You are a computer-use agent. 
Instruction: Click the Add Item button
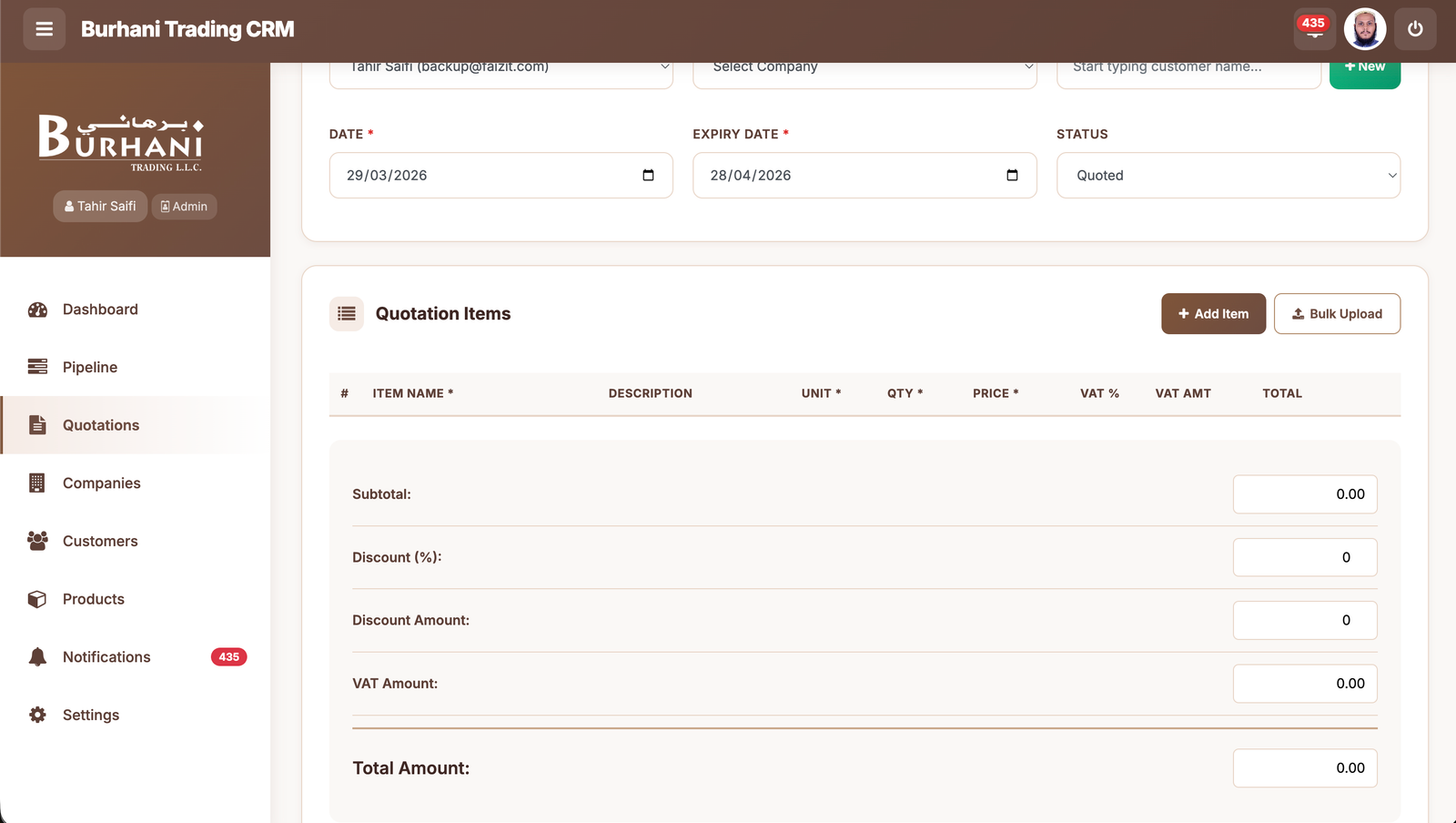click(1213, 313)
